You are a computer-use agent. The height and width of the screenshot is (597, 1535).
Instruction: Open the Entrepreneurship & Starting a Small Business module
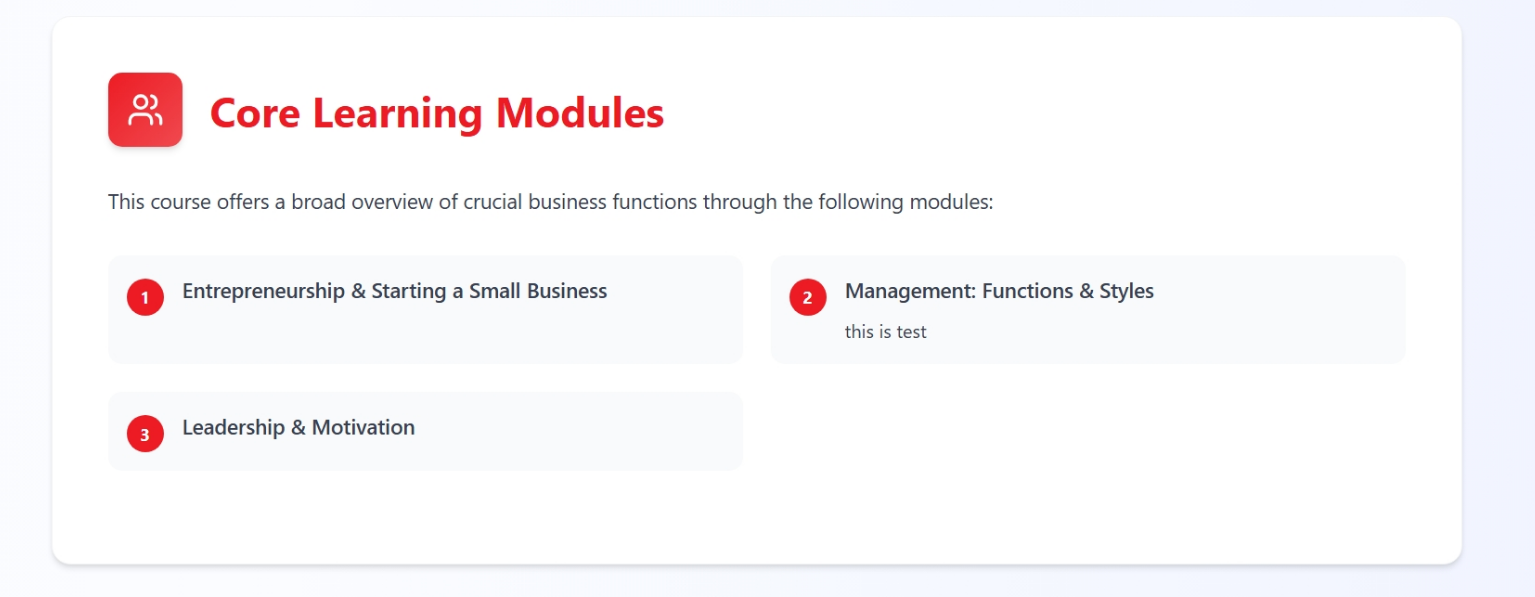[x=394, y=291]
